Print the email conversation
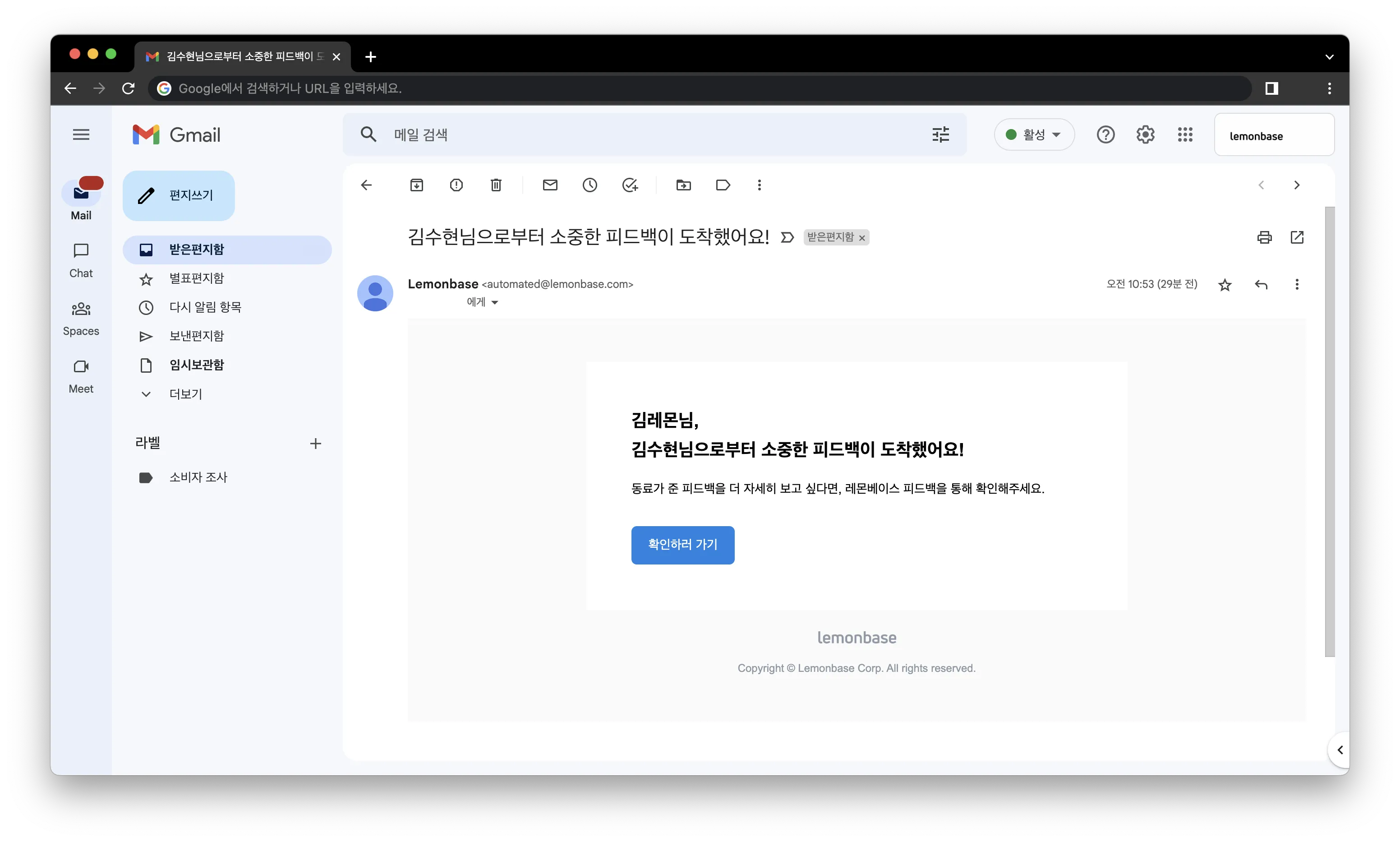Image resolution: width=1400 pixels, height=842 pixels. [1264, 237]
